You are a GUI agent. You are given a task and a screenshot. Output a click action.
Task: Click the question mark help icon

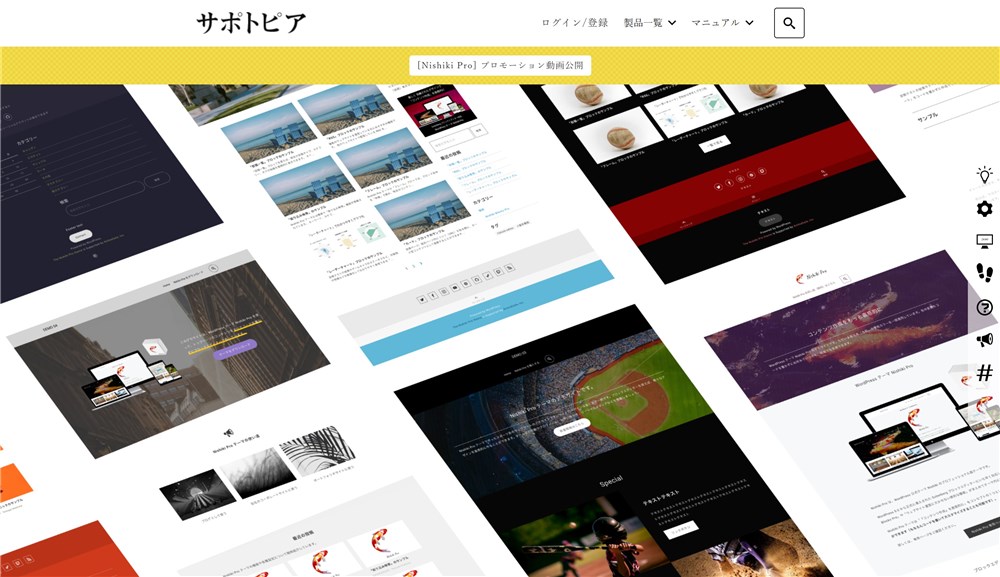(x=985, y=307)
